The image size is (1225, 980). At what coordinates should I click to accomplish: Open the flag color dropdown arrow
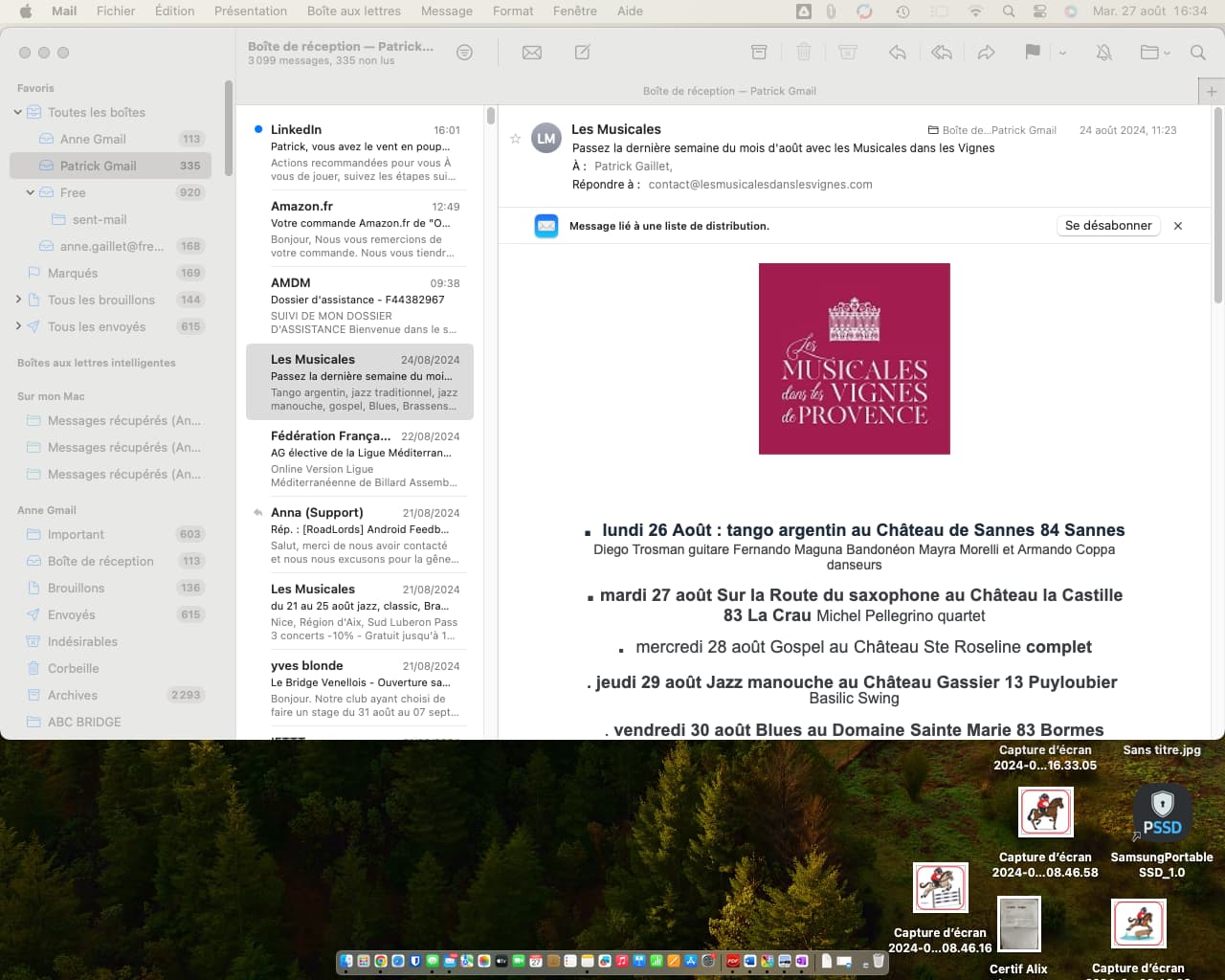point(1062,54)
